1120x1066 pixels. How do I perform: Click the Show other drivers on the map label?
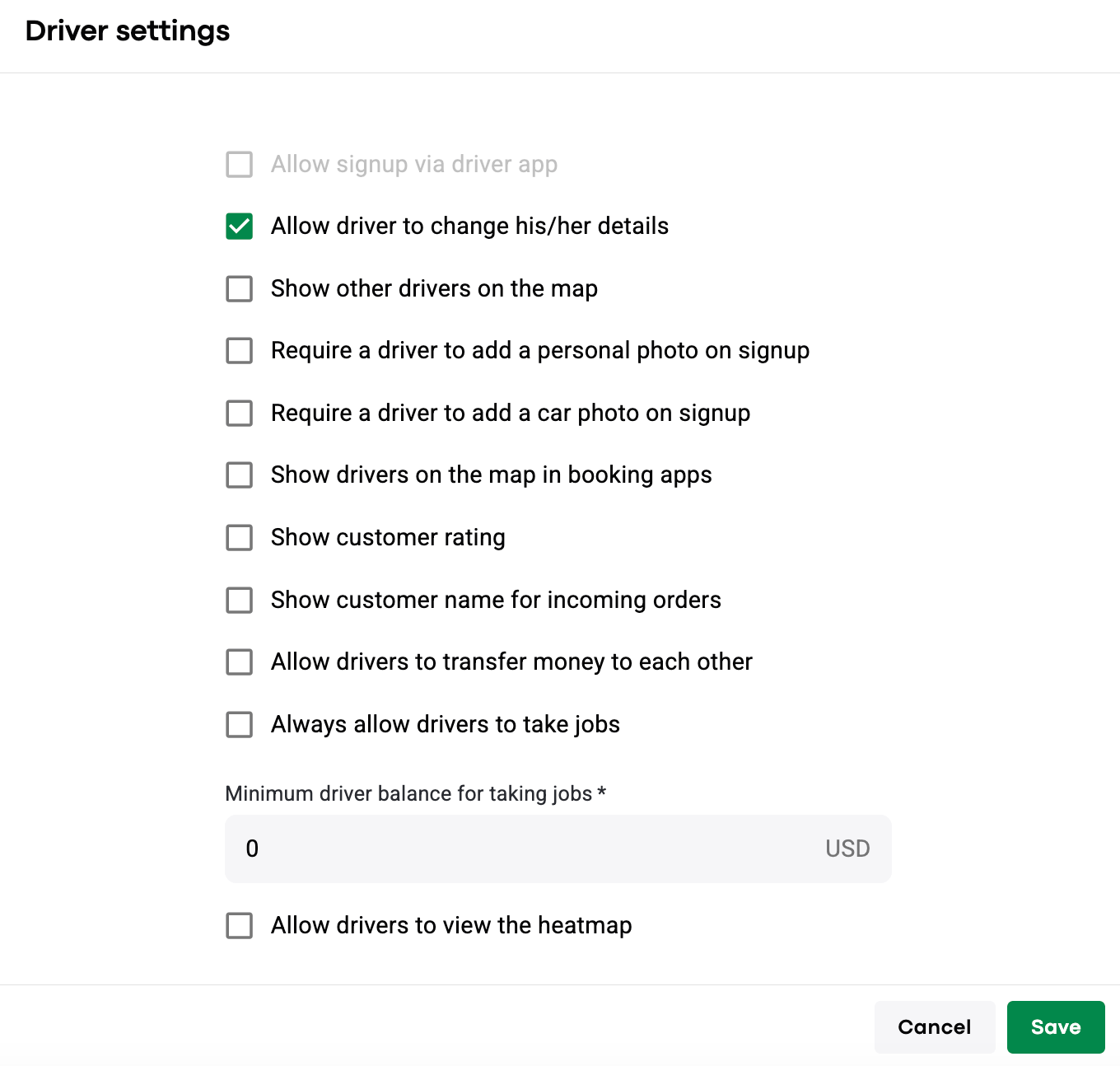point(434,289)
